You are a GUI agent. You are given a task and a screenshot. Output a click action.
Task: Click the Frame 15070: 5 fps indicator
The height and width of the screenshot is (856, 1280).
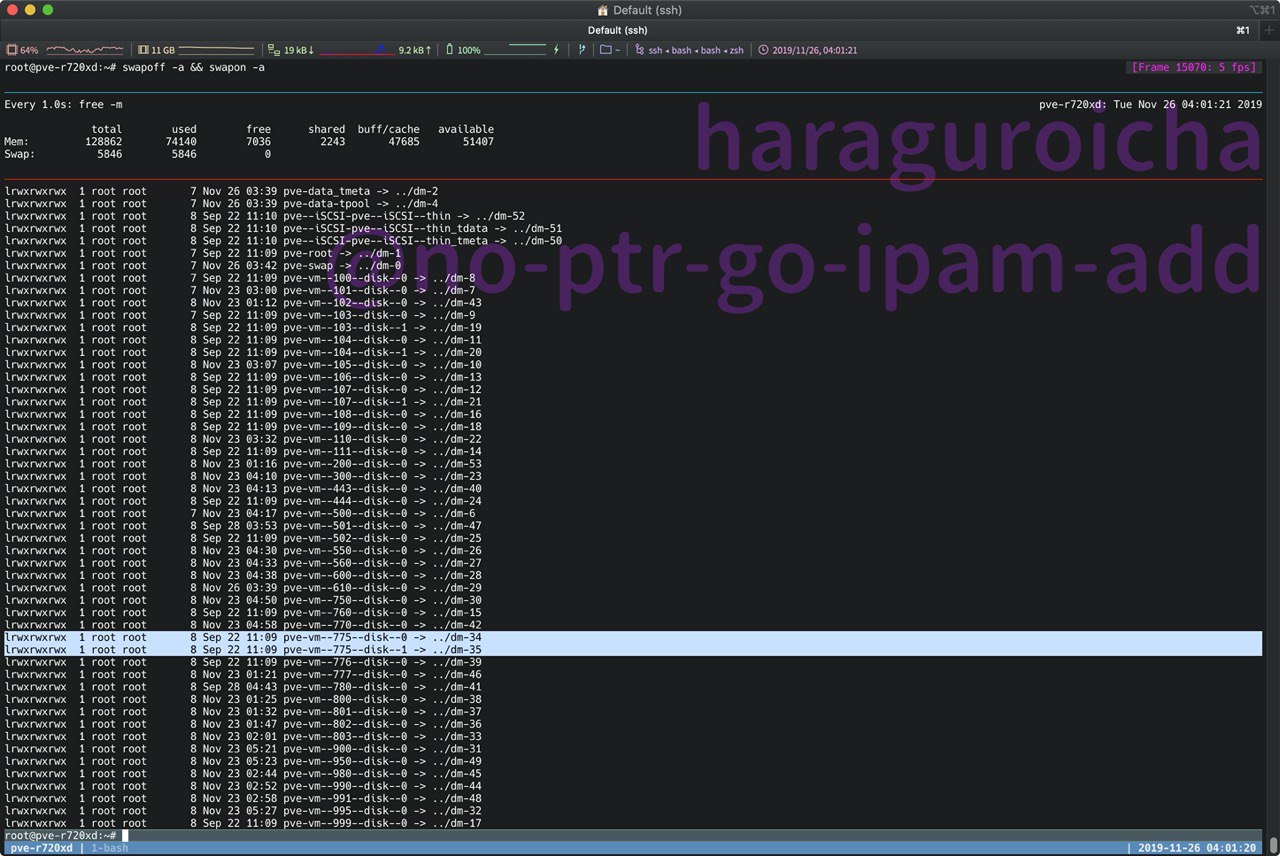click(x=1193, y=67)
